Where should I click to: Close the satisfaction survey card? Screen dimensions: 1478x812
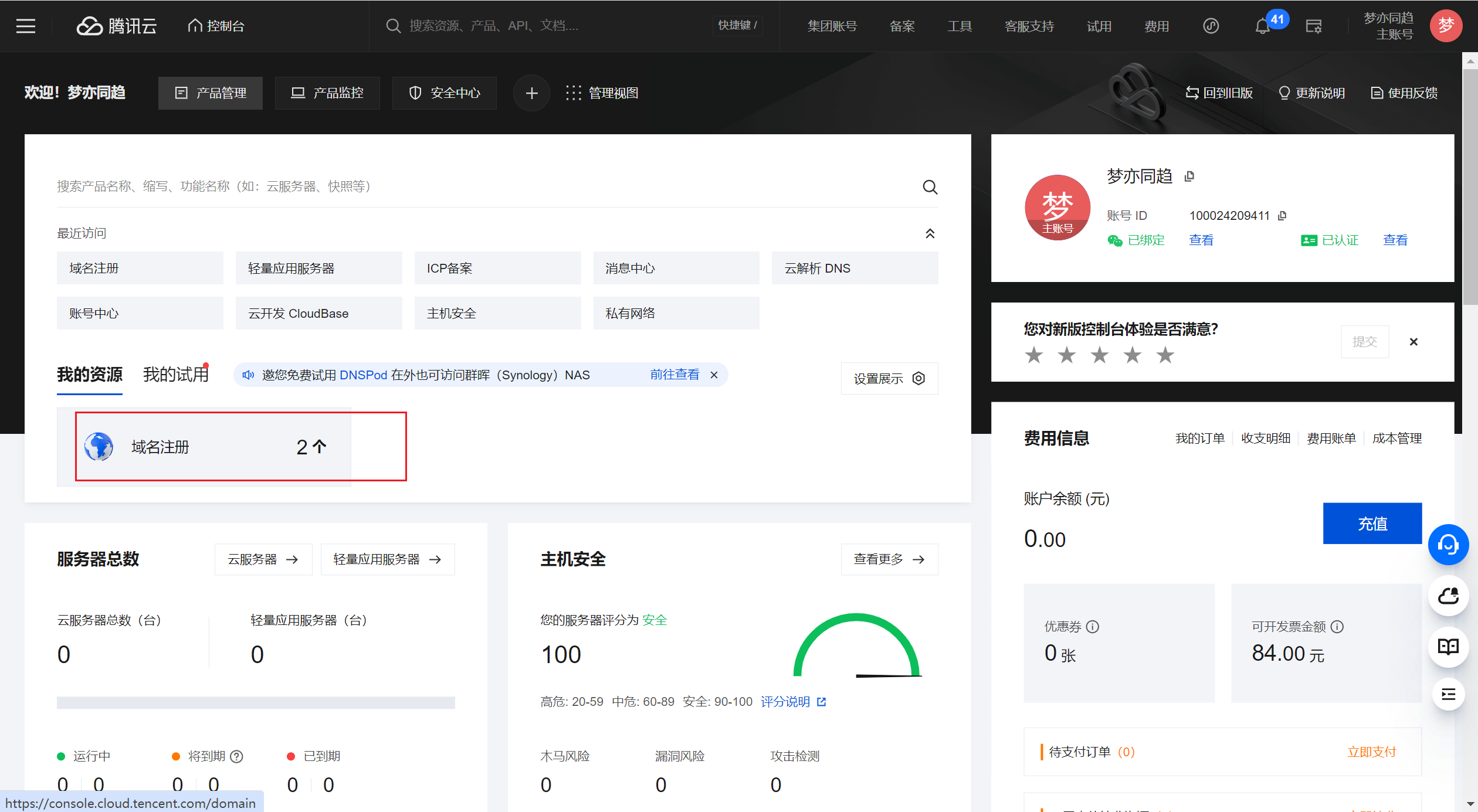click(x=1413, y=342)
